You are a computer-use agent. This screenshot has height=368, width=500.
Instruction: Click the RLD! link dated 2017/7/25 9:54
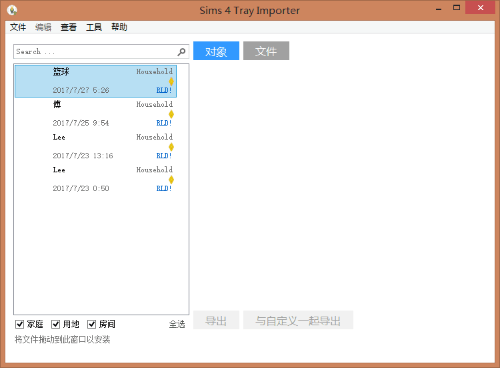(164, 123)
